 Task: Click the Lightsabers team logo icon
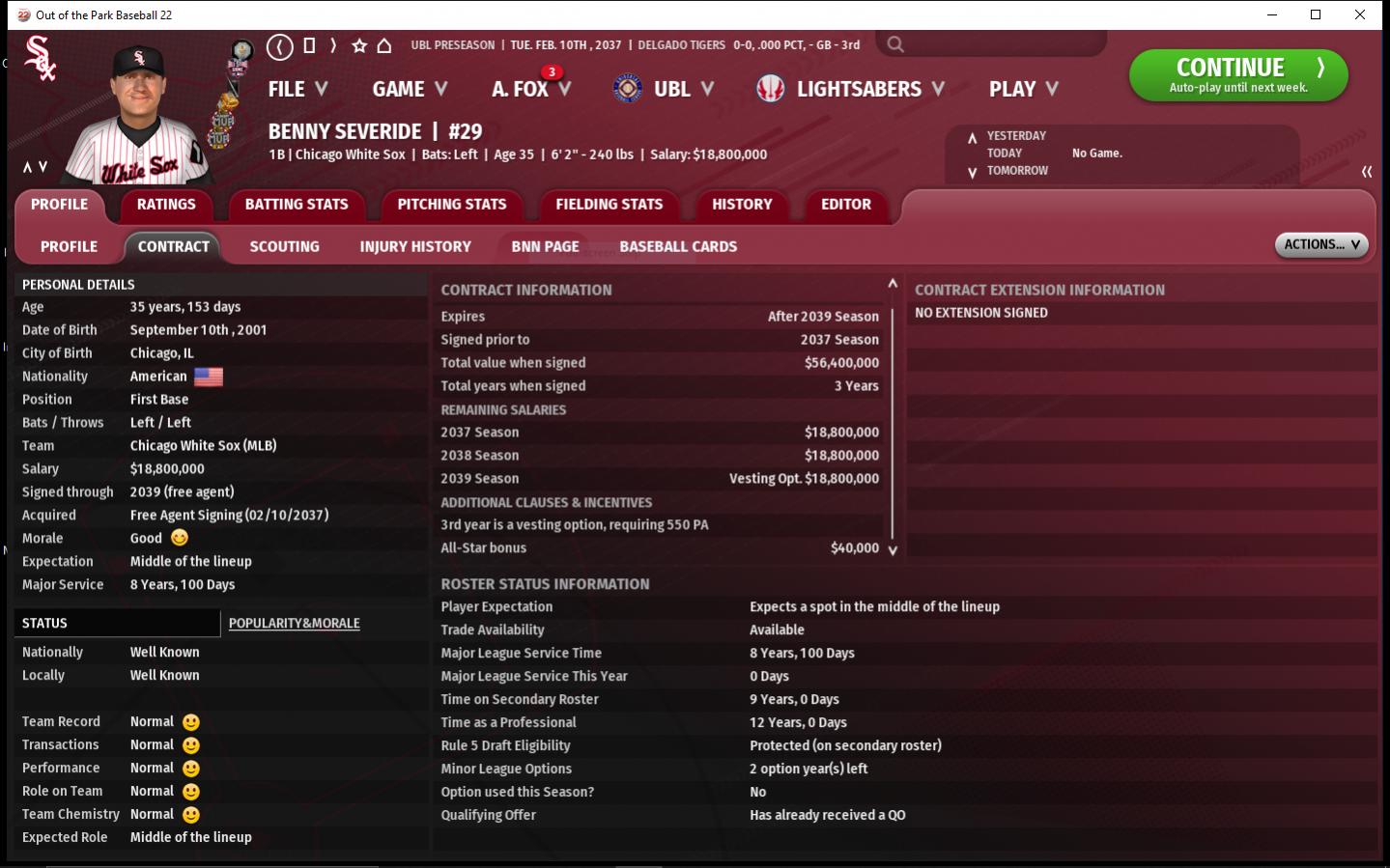771,89
